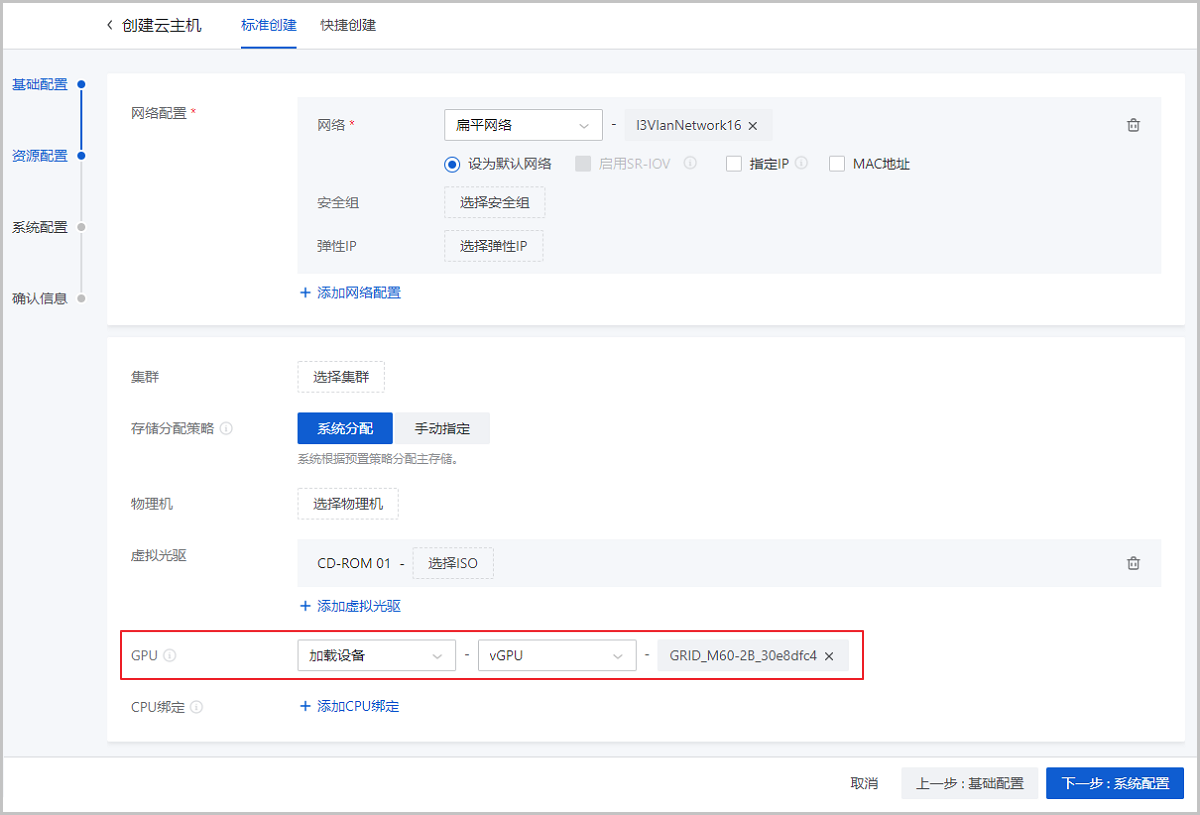Remove the GRID_M60-2B_30e8dfc4 vGPU tag
Image resolution: width=1200 pixels, height=815 pixels.
point(829,655)
